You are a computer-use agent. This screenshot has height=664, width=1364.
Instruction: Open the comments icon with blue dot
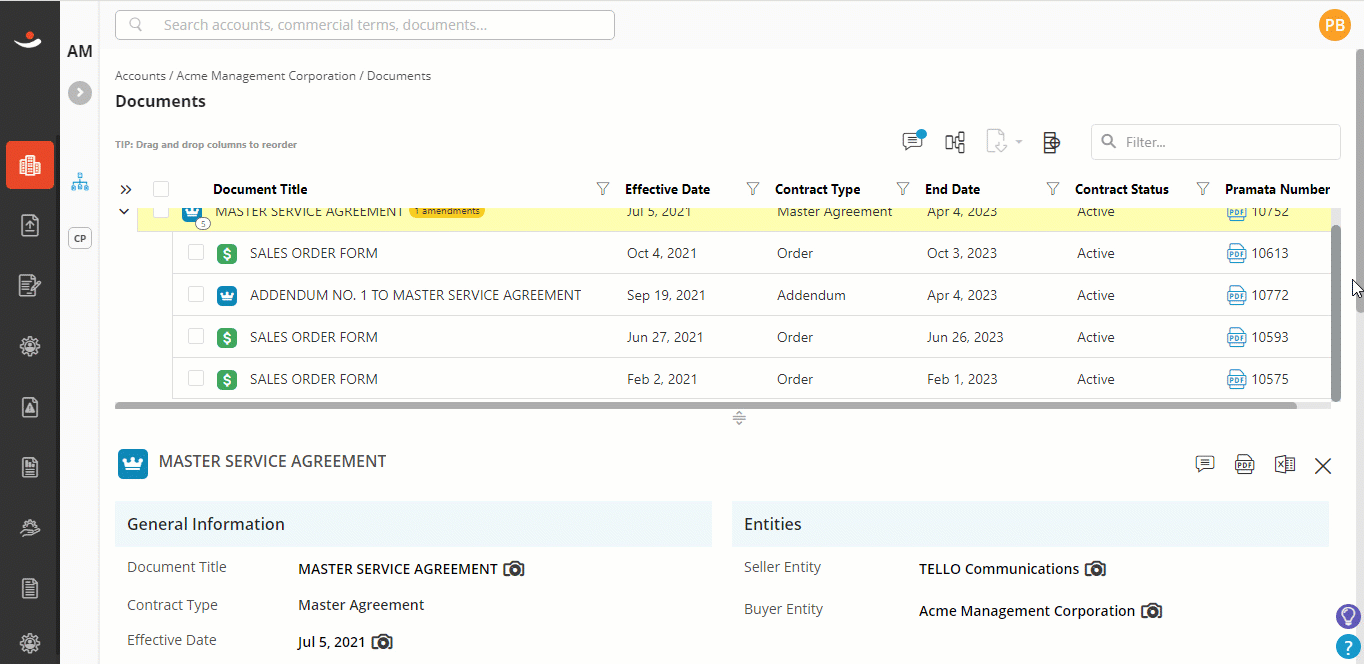[913, 141]
